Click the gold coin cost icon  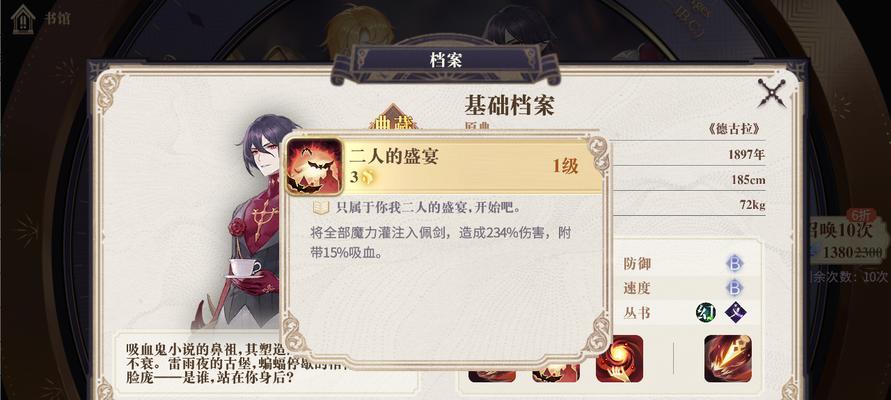click(368, 177)
